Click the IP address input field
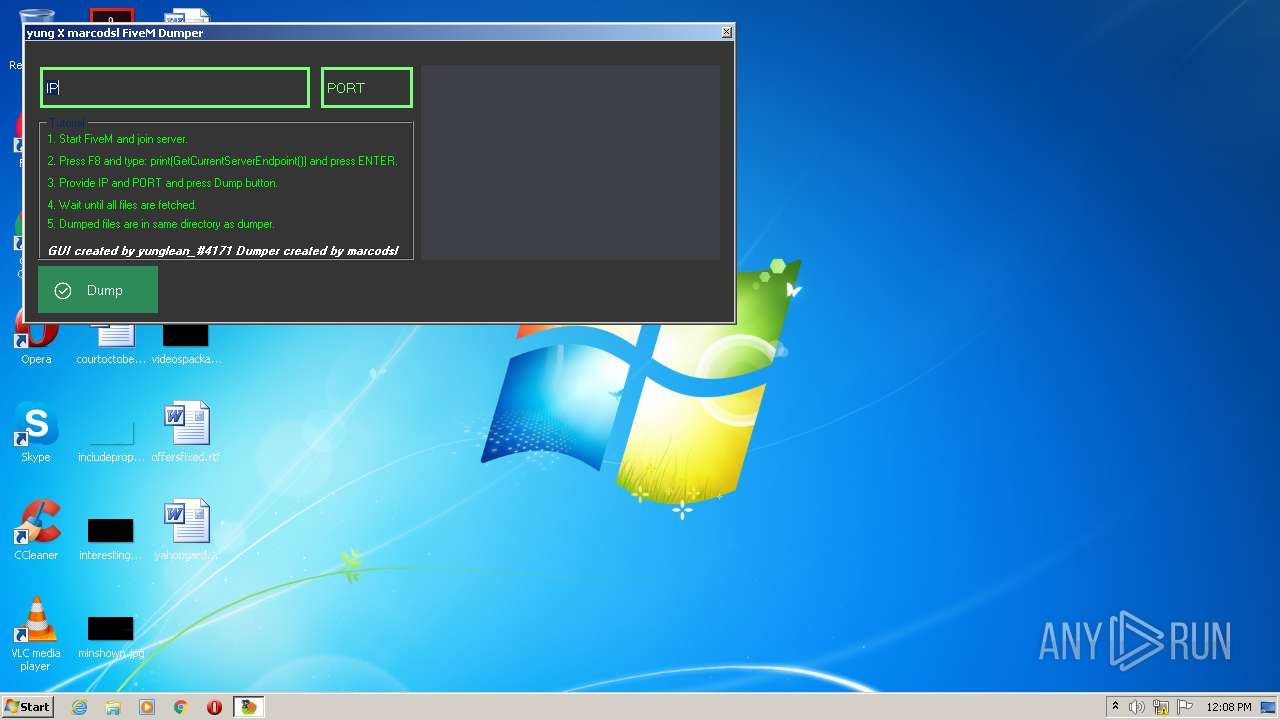1280x720 pixels. pos(175,88)
